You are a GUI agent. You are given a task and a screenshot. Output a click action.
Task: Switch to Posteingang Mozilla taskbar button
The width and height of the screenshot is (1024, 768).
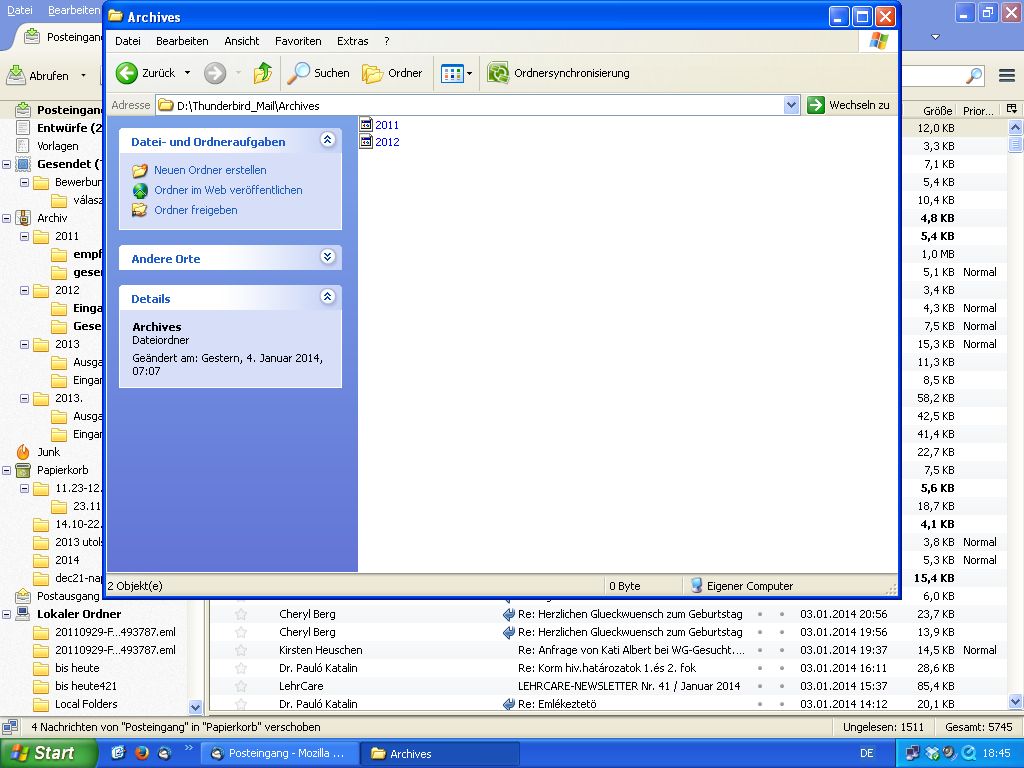pyautogui.click(x=278, y=753)
